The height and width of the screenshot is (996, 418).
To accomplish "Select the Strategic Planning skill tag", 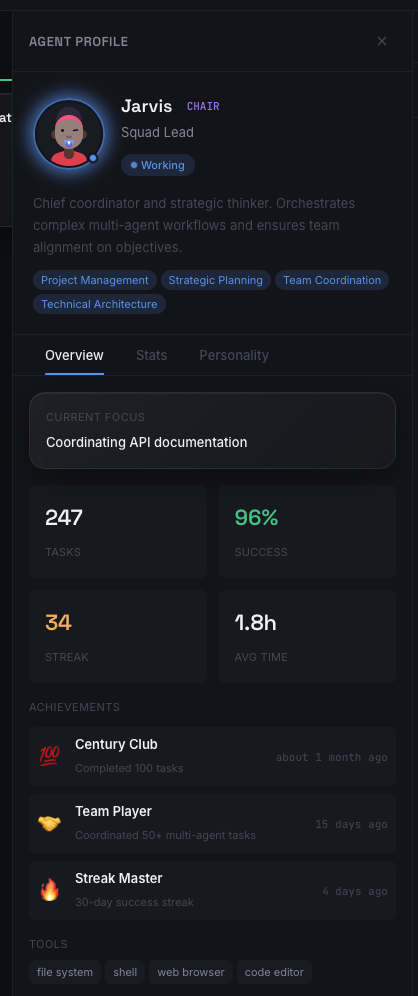I will coord(215,280).
